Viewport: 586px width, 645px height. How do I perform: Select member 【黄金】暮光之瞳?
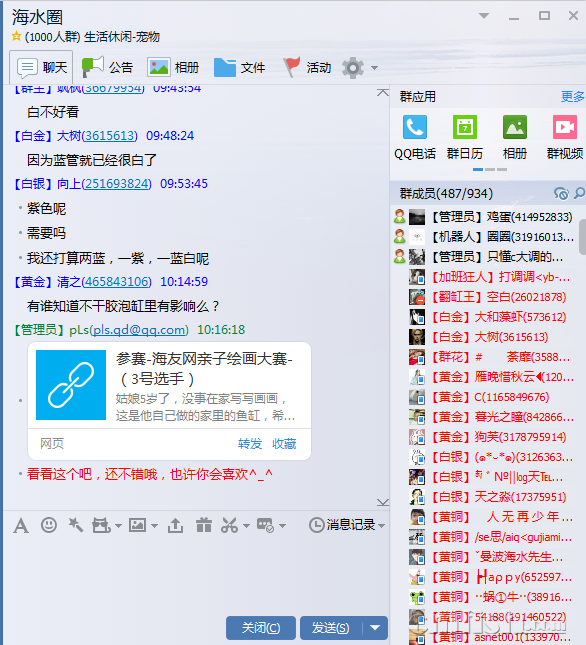(x=487, y=417)
